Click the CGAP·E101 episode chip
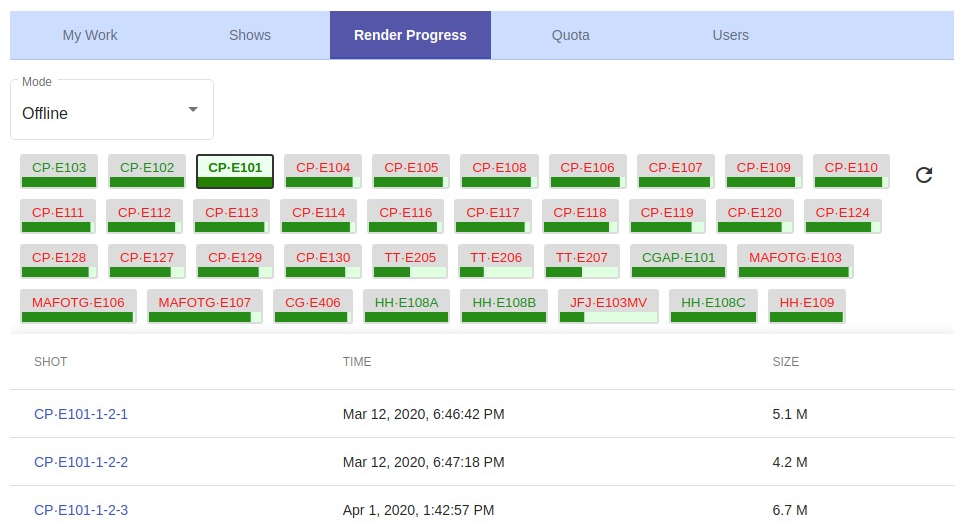 point(678,259)
